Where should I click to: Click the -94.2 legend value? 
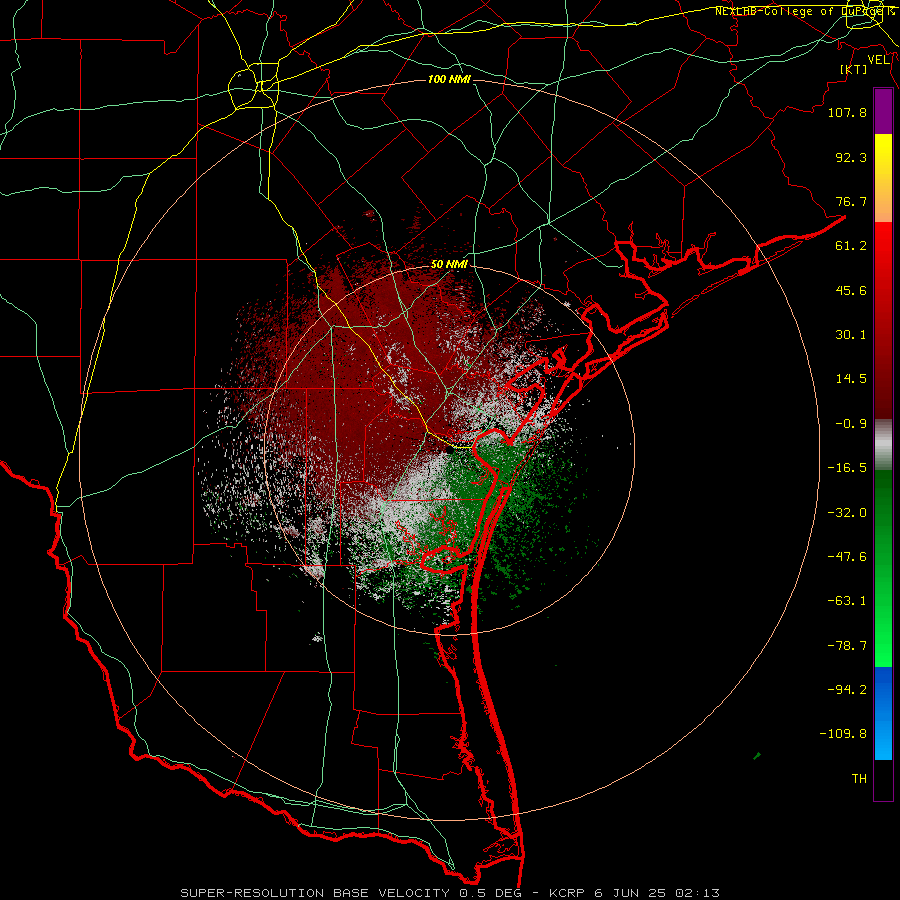[847, 690]
